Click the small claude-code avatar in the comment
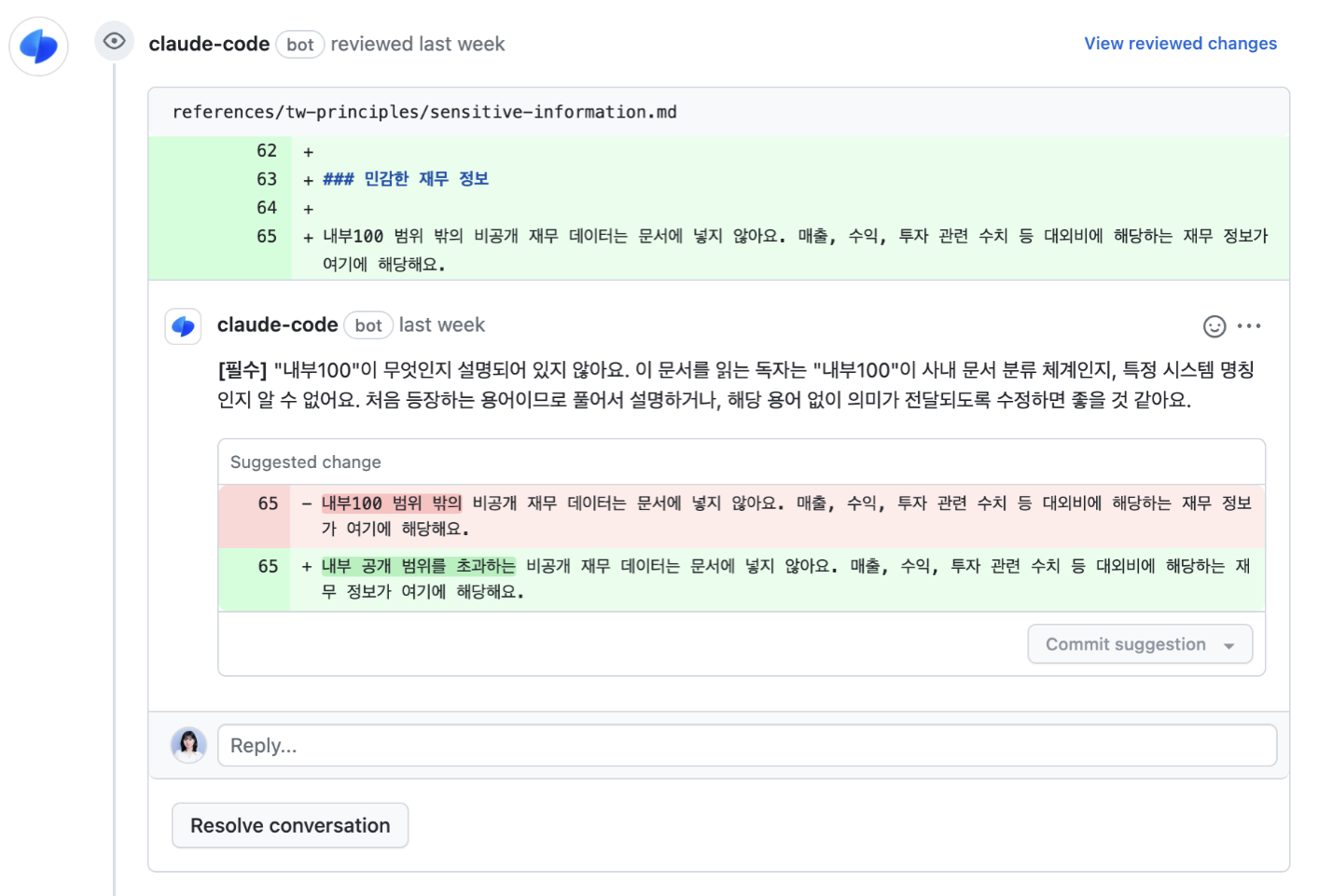The height and width of the screenshot is (896, 1332). coord(183,326)
